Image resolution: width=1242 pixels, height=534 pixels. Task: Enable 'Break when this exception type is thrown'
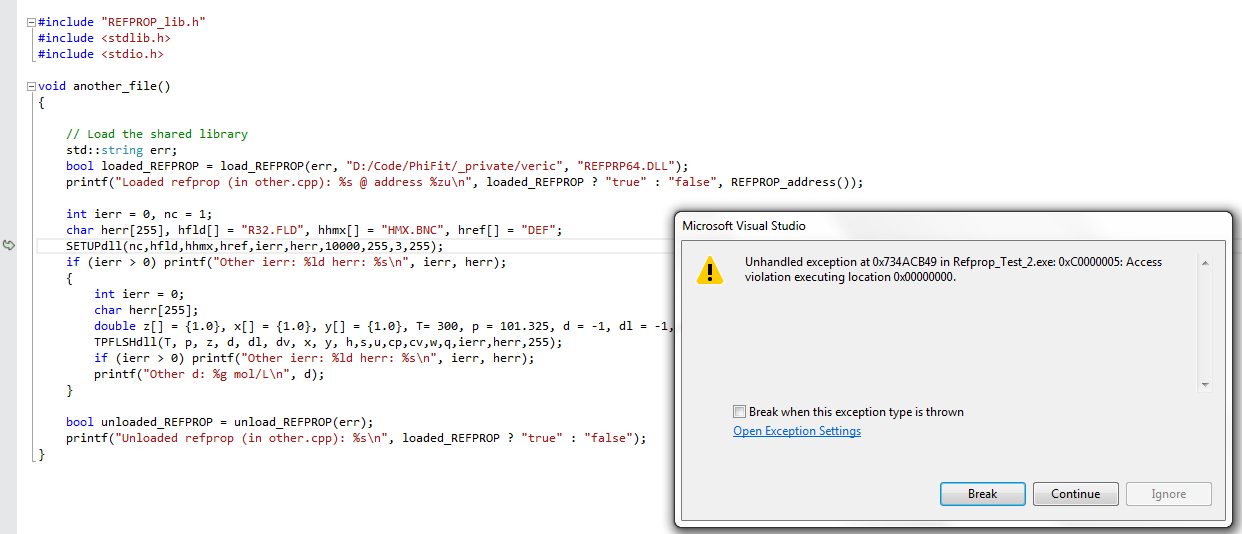739,412
